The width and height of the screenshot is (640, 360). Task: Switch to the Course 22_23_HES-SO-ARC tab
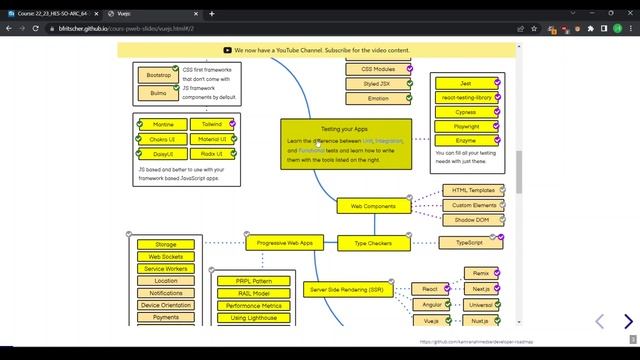pyautogui.click(x=53, y=13)
